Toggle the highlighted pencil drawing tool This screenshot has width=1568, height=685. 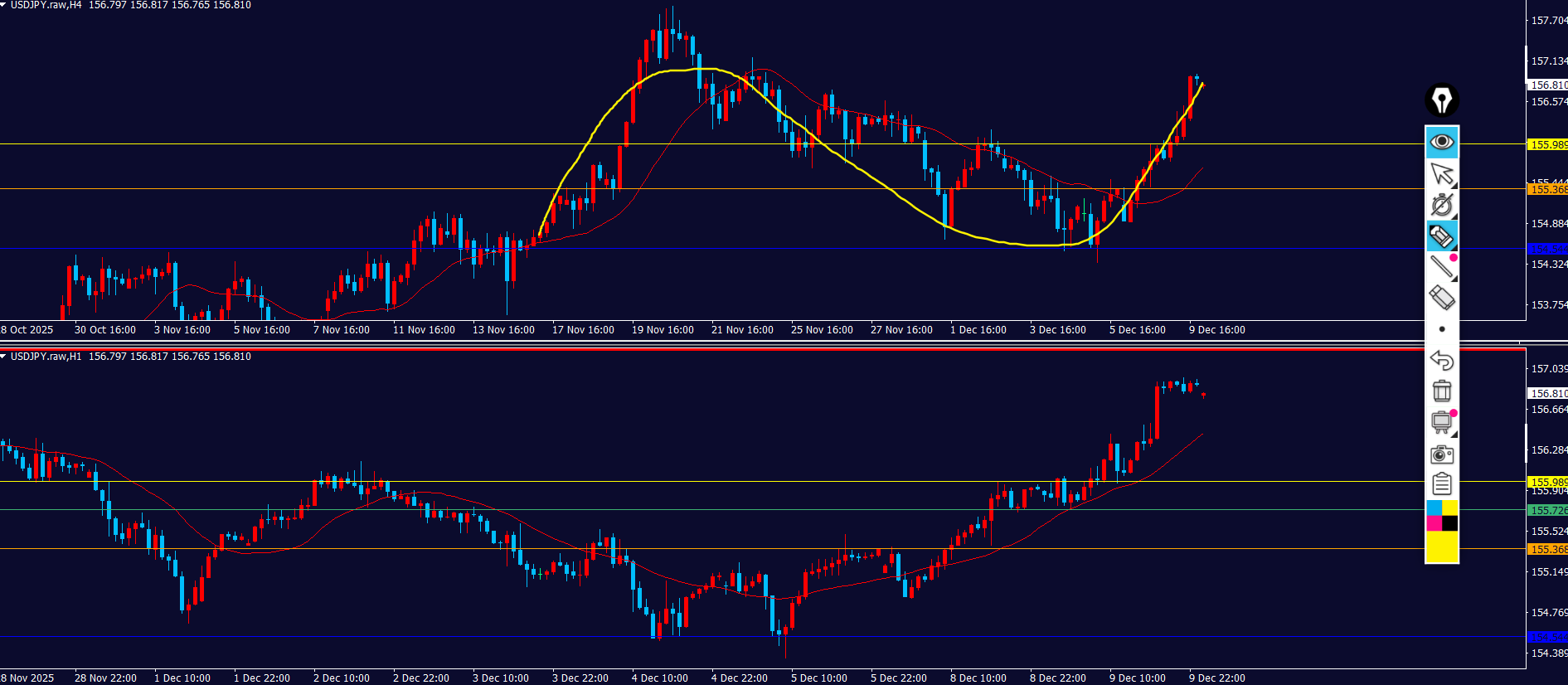click(x=1442, y=236)
